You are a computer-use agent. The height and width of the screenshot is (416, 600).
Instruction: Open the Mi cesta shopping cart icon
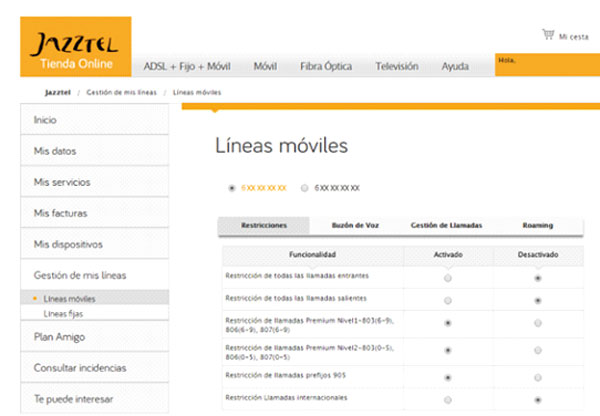point(547,34)
